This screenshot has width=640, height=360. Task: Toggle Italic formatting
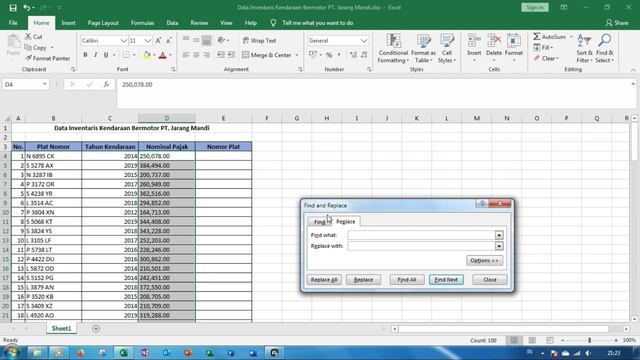tap(96, 55)
